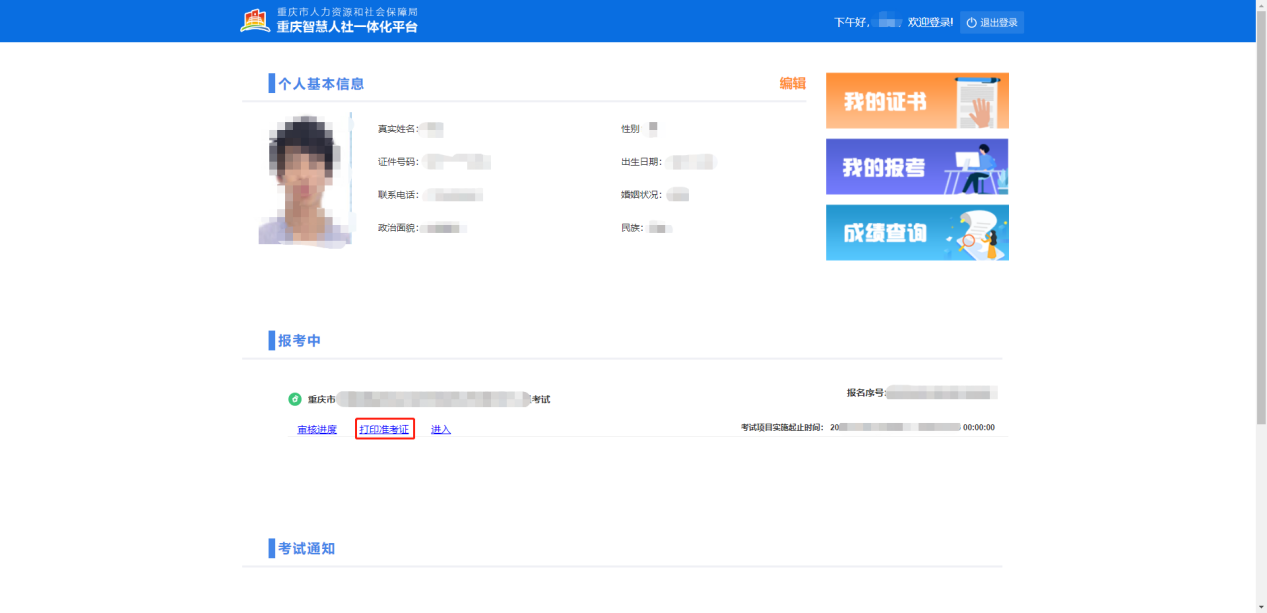Click the 编辑 link for personal info
The image size is (1267, 613).
[792, 84]
